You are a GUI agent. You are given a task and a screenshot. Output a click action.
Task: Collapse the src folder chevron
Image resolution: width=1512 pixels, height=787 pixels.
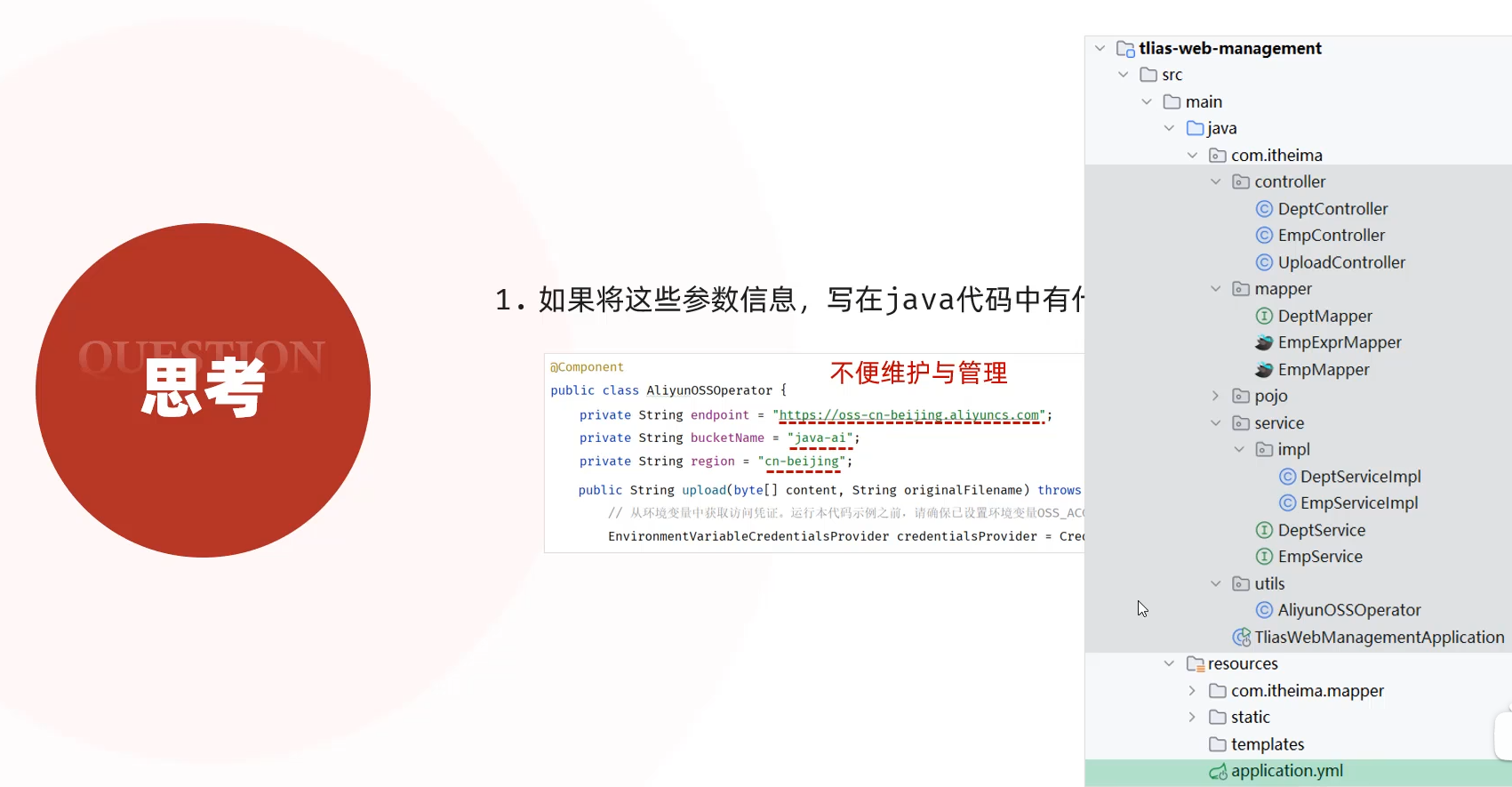[x=1124, y=75]
